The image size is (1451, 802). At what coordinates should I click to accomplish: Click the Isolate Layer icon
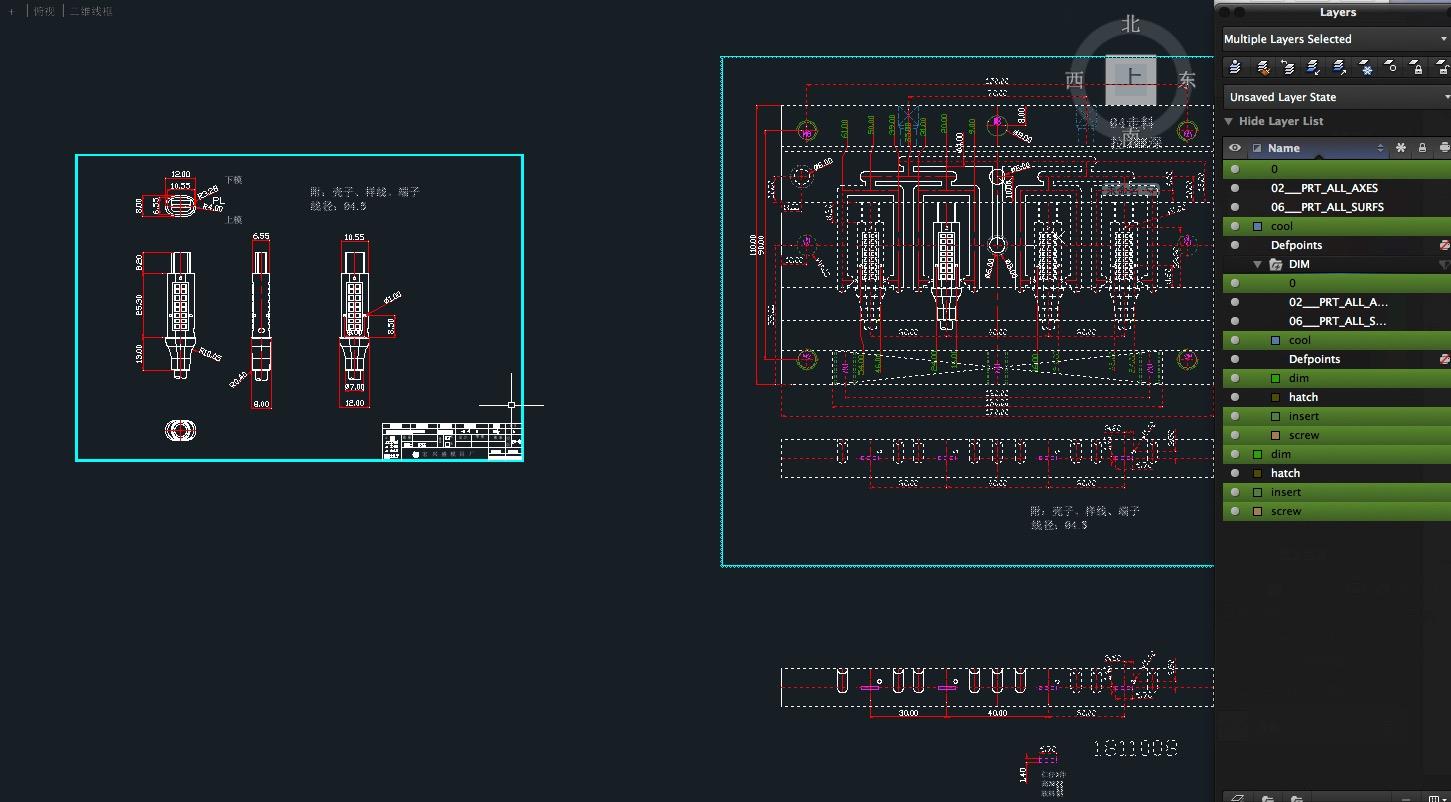pyautogui.click(x=1314, y=67)
